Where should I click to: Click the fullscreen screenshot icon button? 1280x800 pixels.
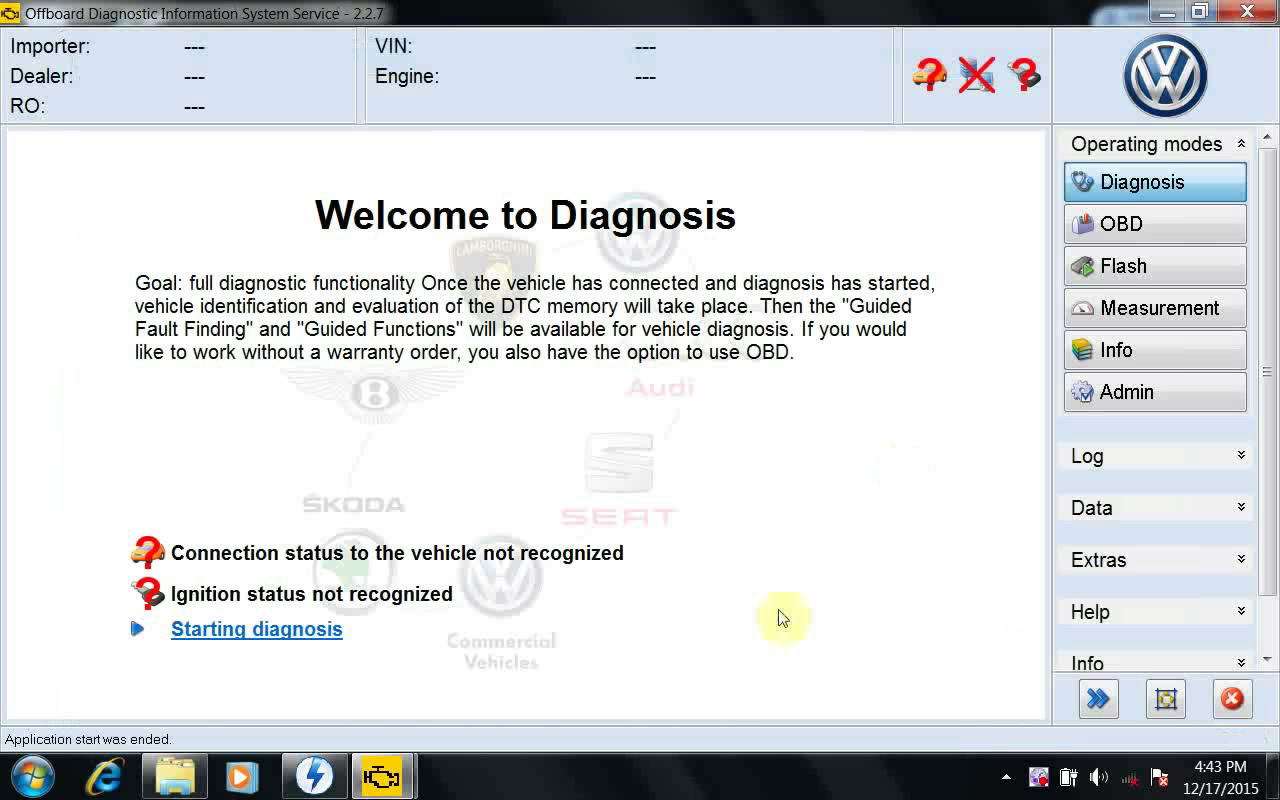click(1166, 699)
